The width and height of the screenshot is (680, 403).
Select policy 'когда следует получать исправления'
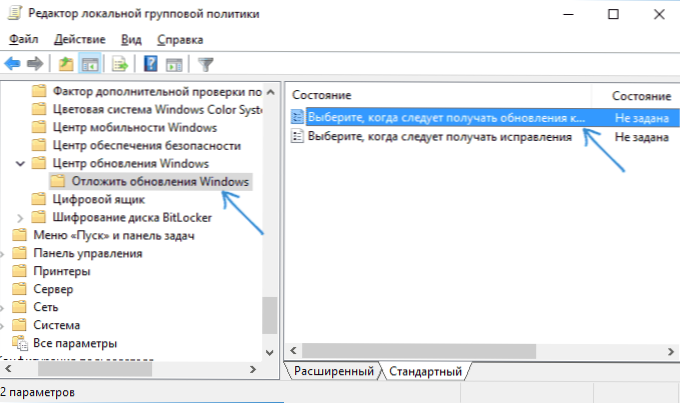(x=440, y=137)
